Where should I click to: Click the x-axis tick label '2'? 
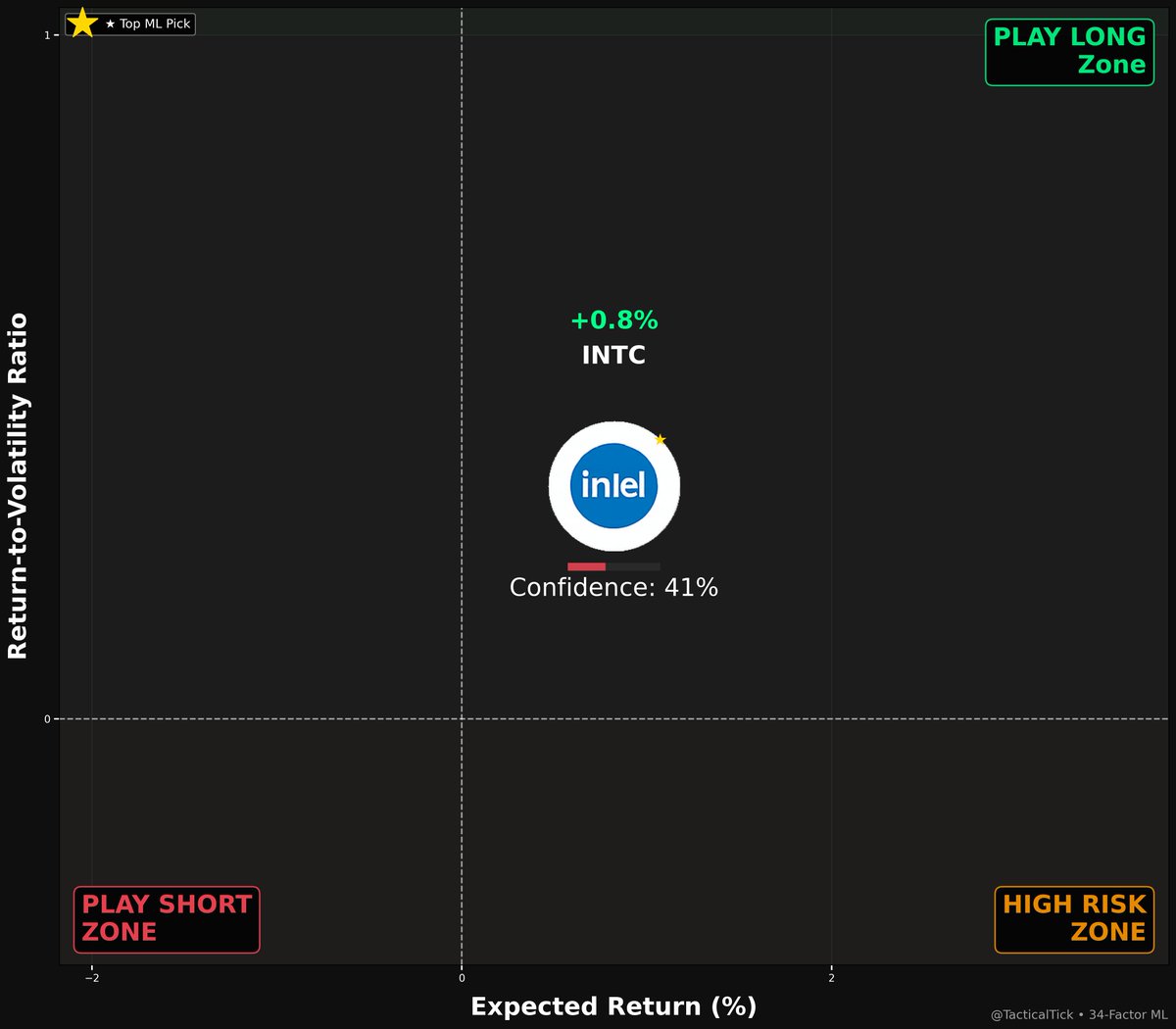pyautogui.click(x=831, y=977)
